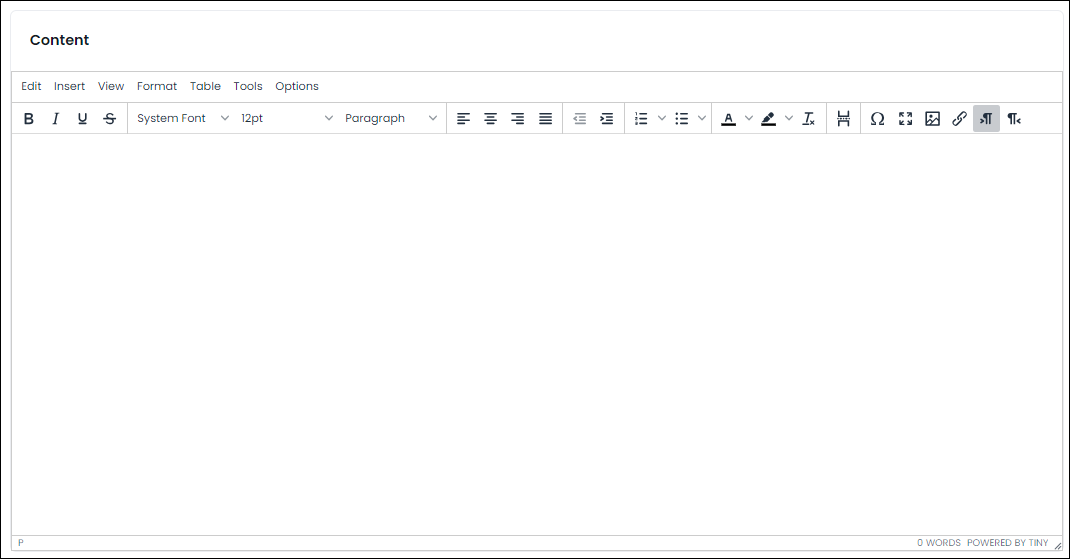Open the System Font dropdown

[x=183, y=118]
